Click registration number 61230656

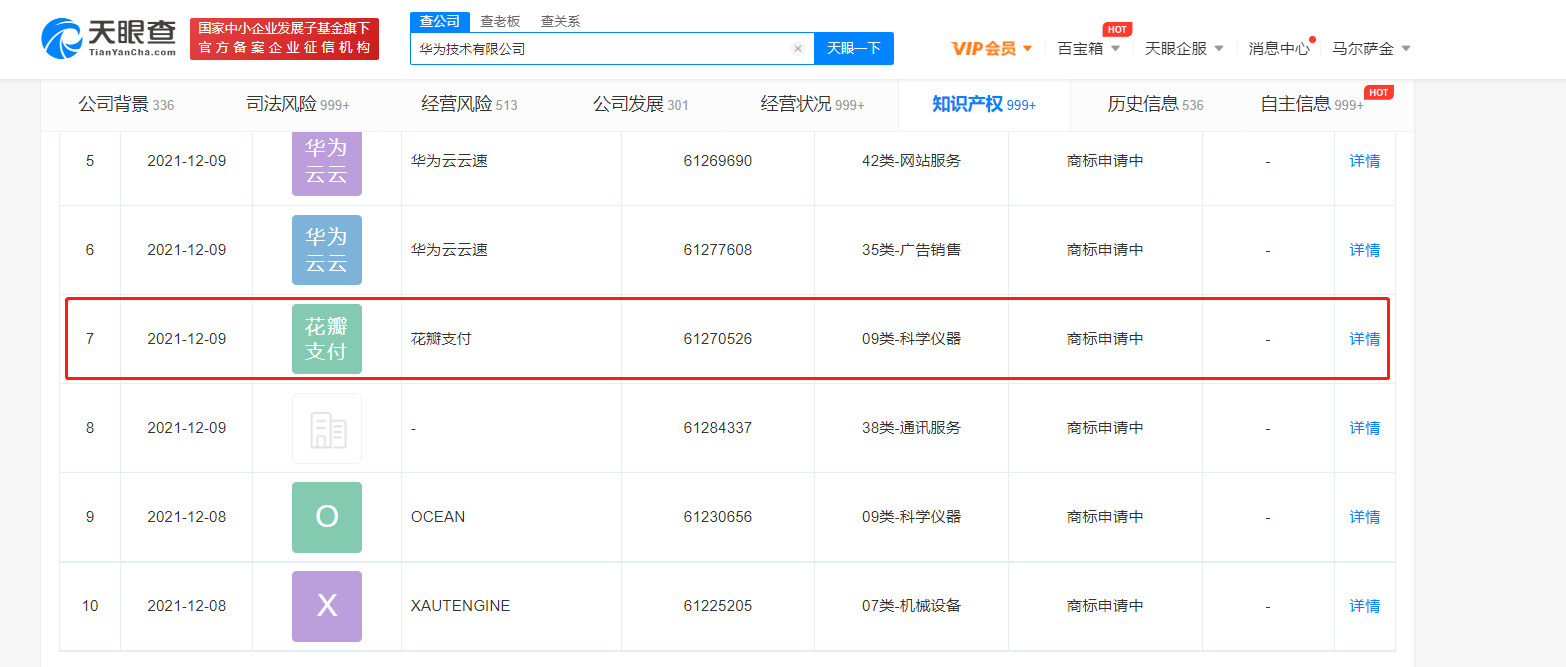(x=718, y=517)
